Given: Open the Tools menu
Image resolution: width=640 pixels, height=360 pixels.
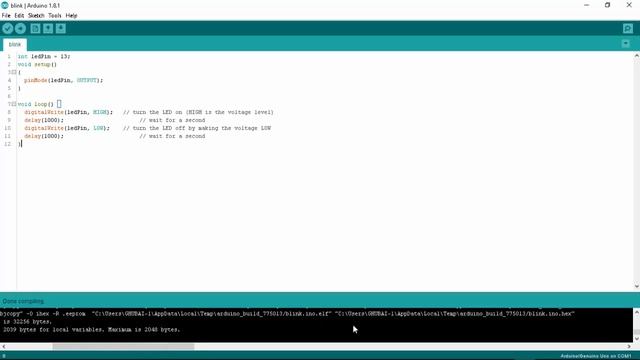Looking at the screenshot, I should (x=54, y=16).
